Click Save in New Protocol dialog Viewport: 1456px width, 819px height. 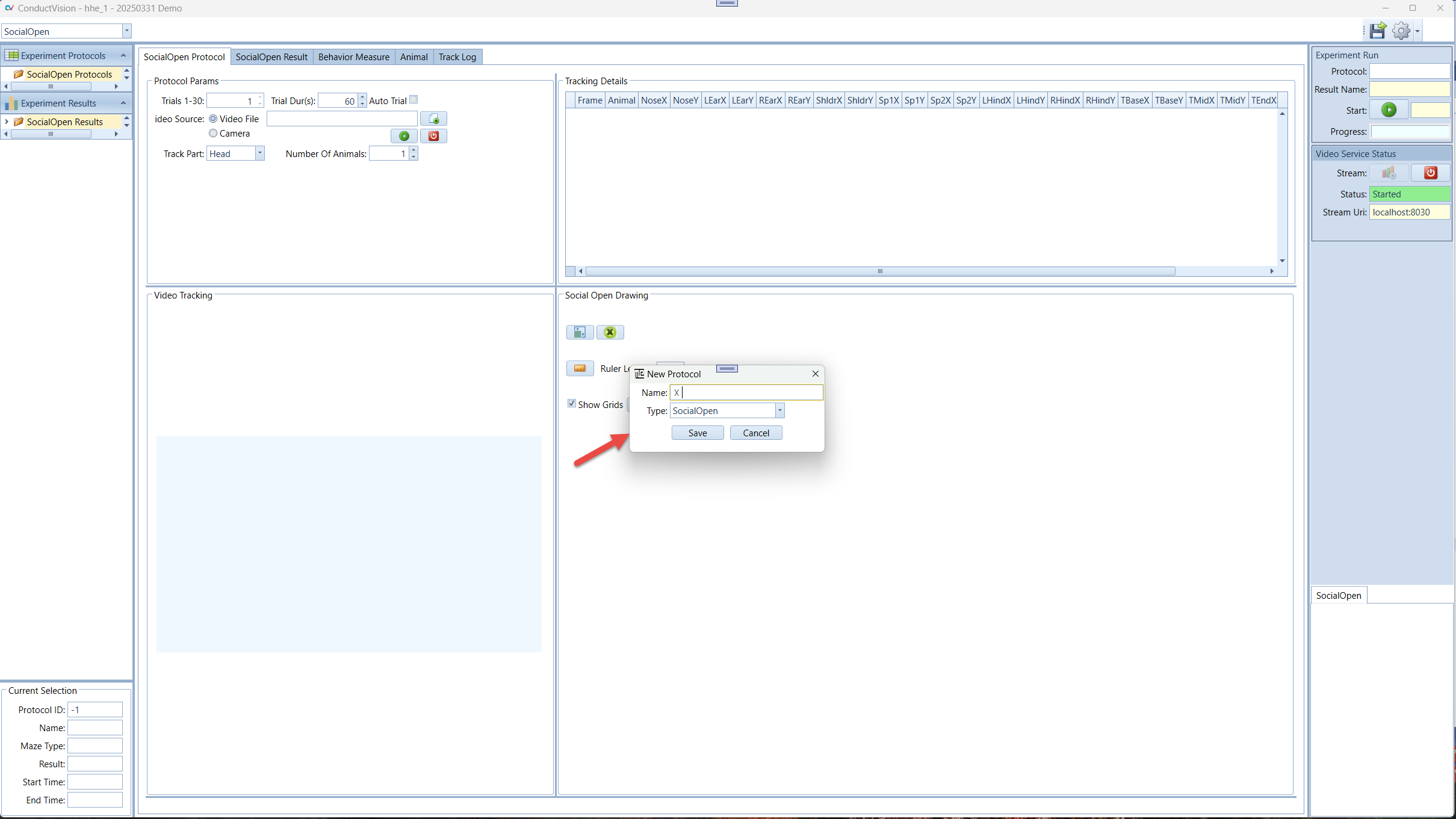pyautogui.click(x=697, y=433)
